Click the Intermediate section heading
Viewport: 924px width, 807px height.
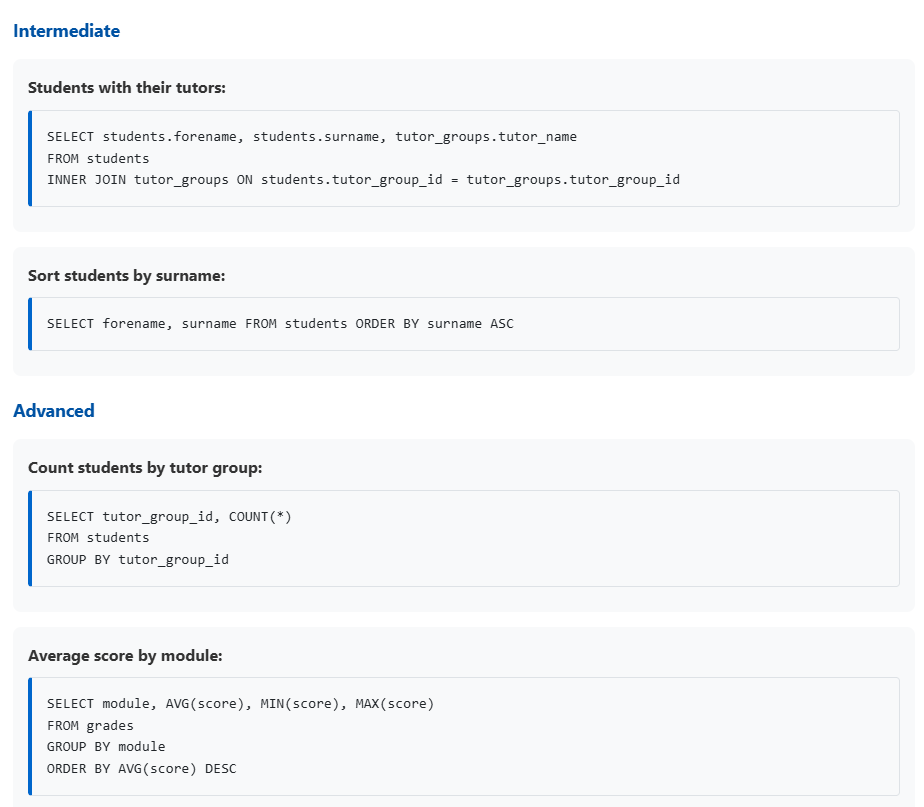(66, 31)
